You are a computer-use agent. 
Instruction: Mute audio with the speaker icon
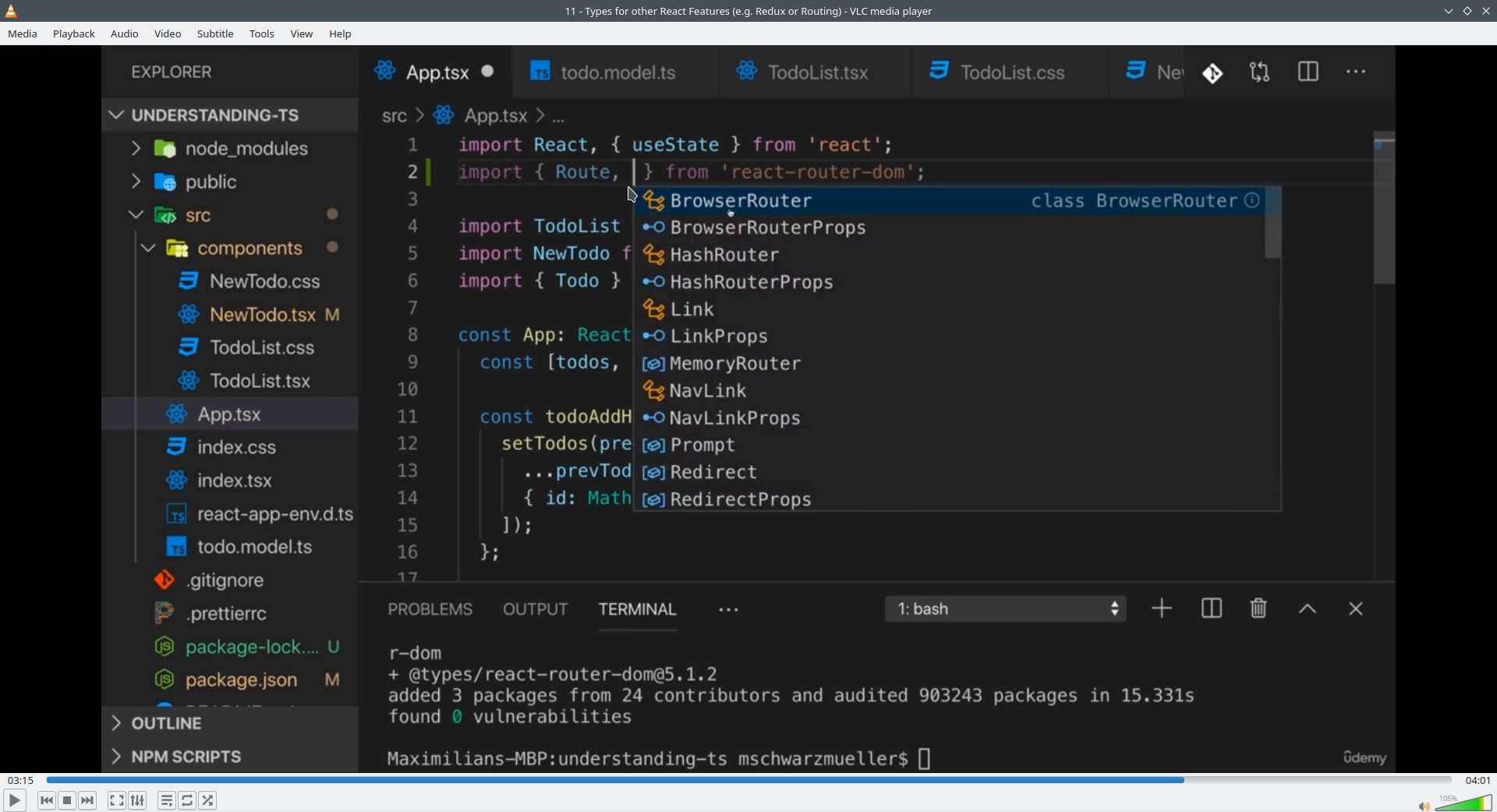click(x=1424, y=806)
